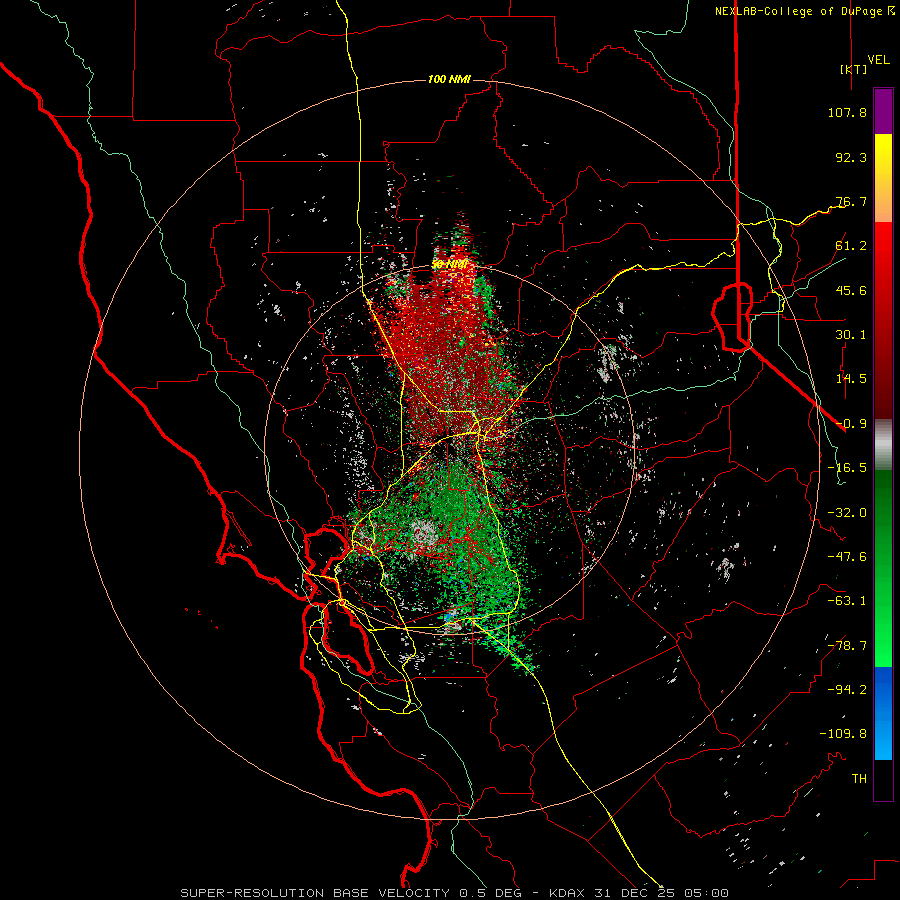Screen dimensions: 900x900
Task: Click the TH threshold label
Action: (859, 779)
